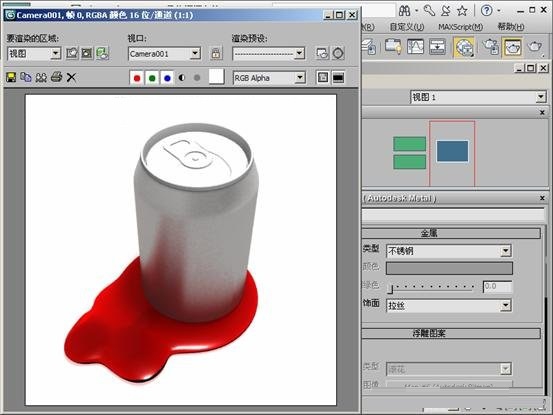Toggle the alpha channel display
This screenshot has height=415, width=553.
click(182, 78)
